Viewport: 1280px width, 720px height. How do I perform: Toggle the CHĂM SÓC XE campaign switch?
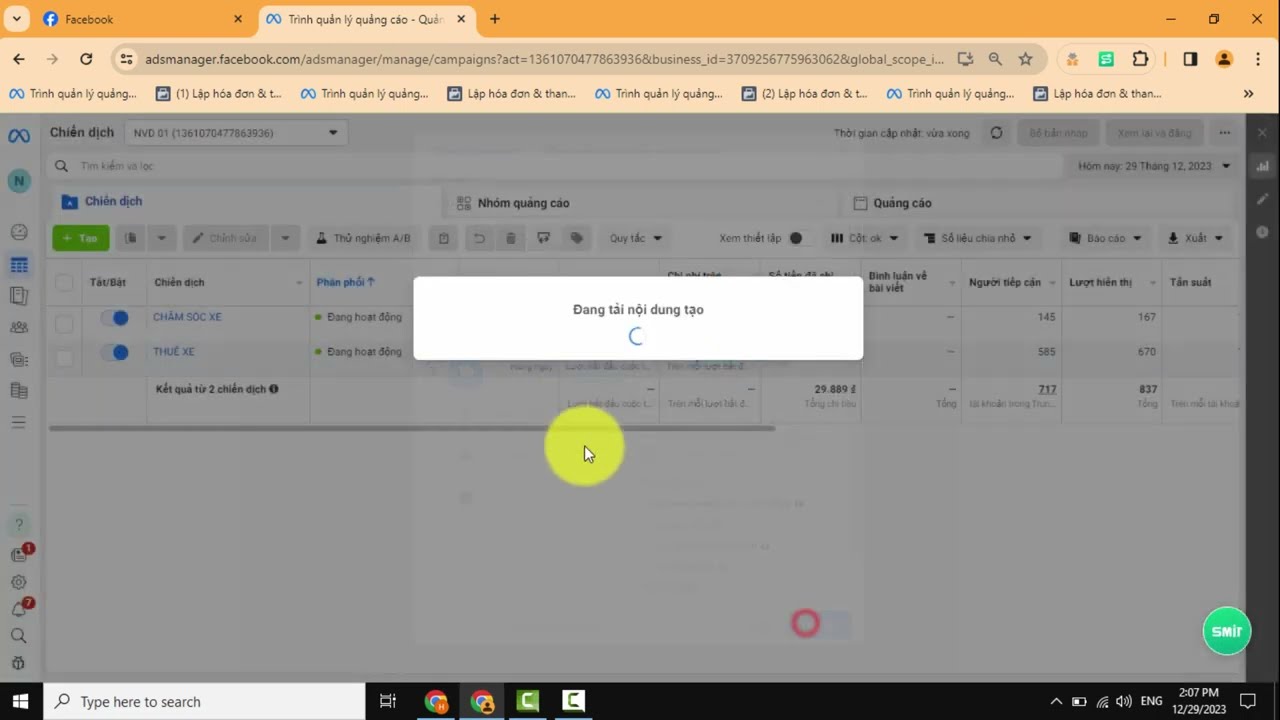pos(115,318)
